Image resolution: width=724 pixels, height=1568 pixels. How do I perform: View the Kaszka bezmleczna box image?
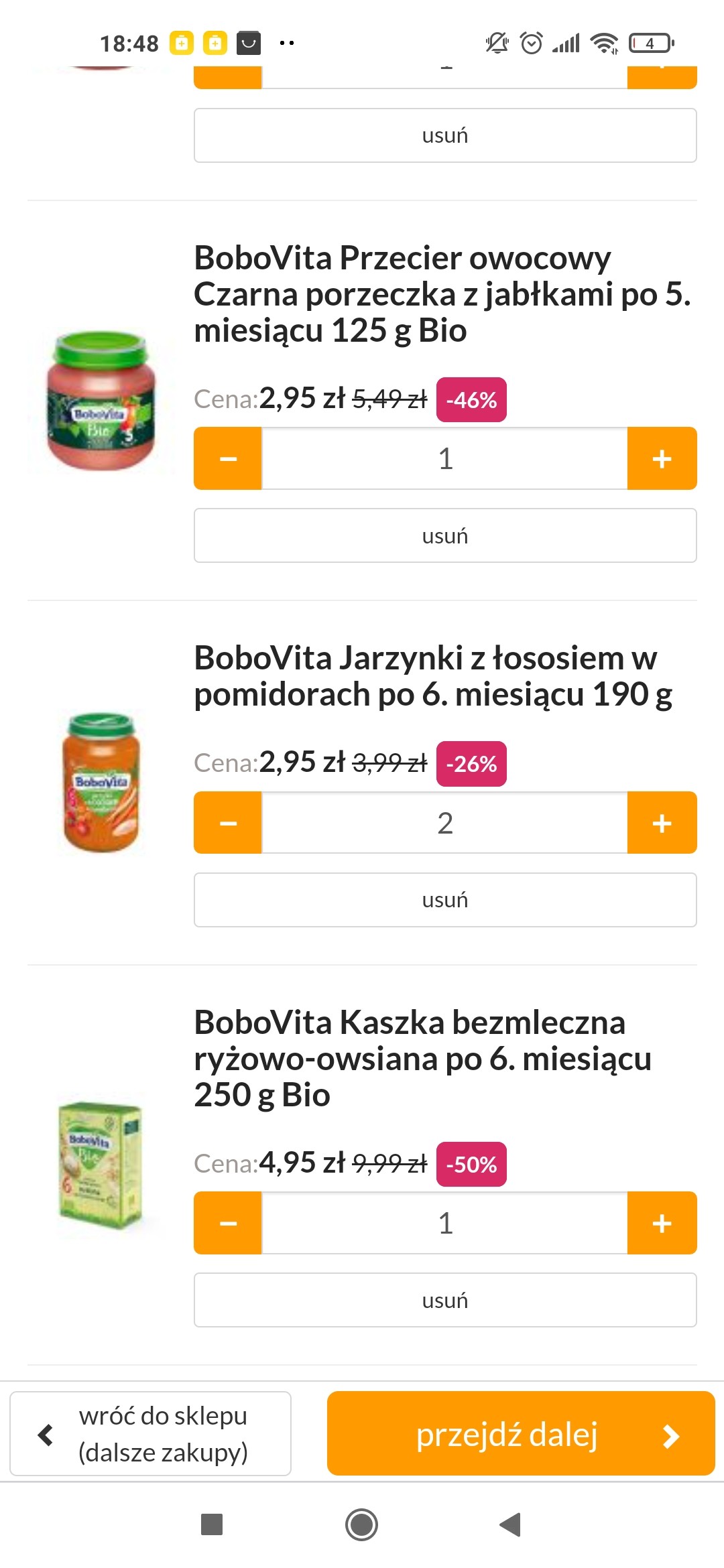click(101, 1165)
